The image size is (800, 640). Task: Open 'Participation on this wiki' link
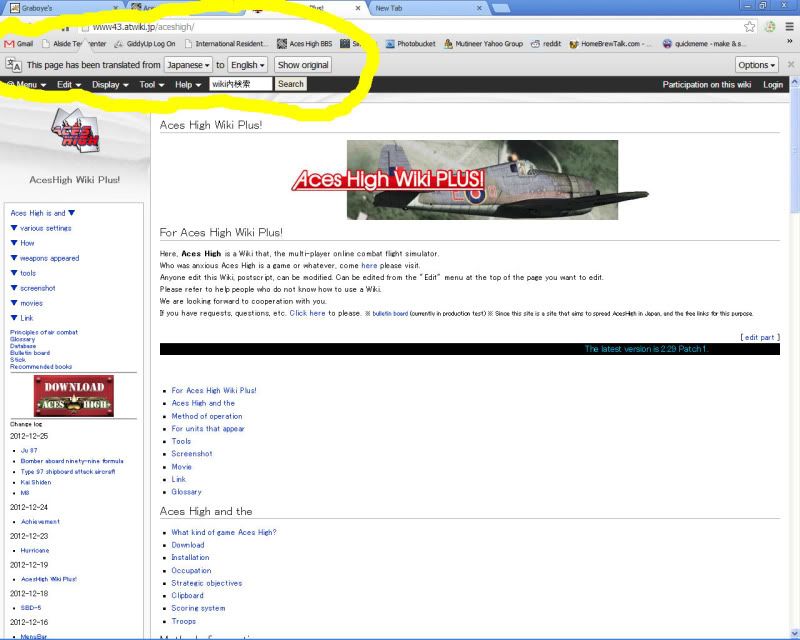707,85
